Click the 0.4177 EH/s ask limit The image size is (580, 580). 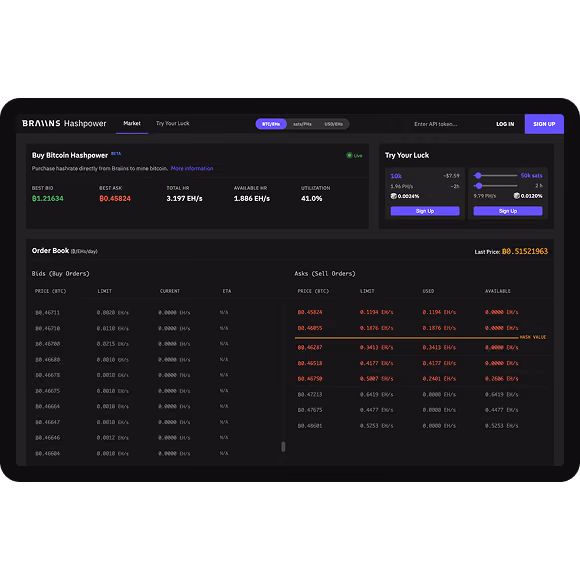coord(376,363)
